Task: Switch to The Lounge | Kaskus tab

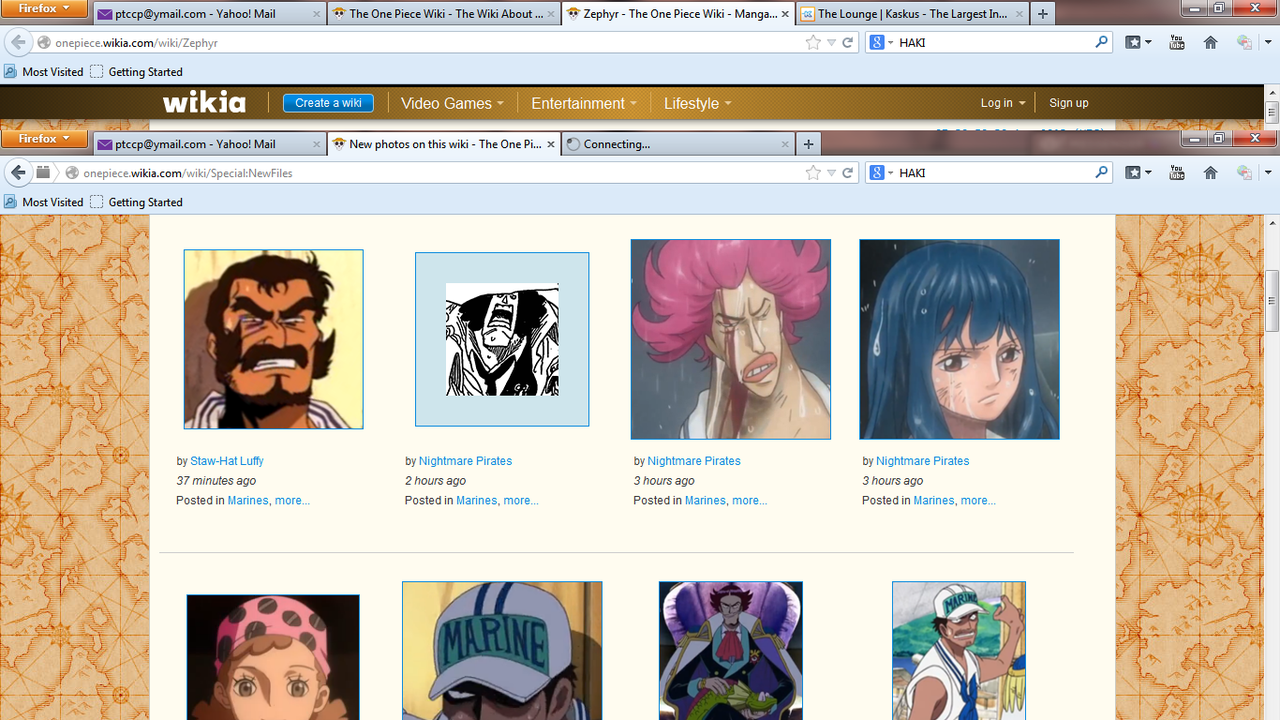Action: (x=911, y=14)
